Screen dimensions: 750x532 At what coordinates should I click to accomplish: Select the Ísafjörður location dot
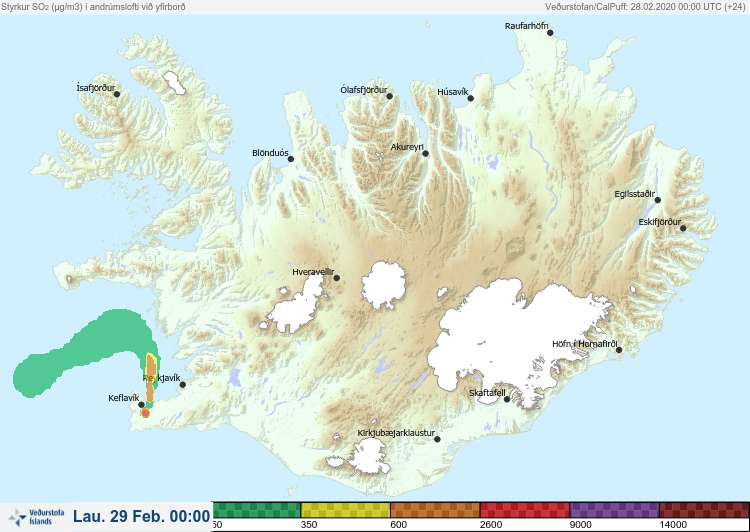(x=117, y=94)
